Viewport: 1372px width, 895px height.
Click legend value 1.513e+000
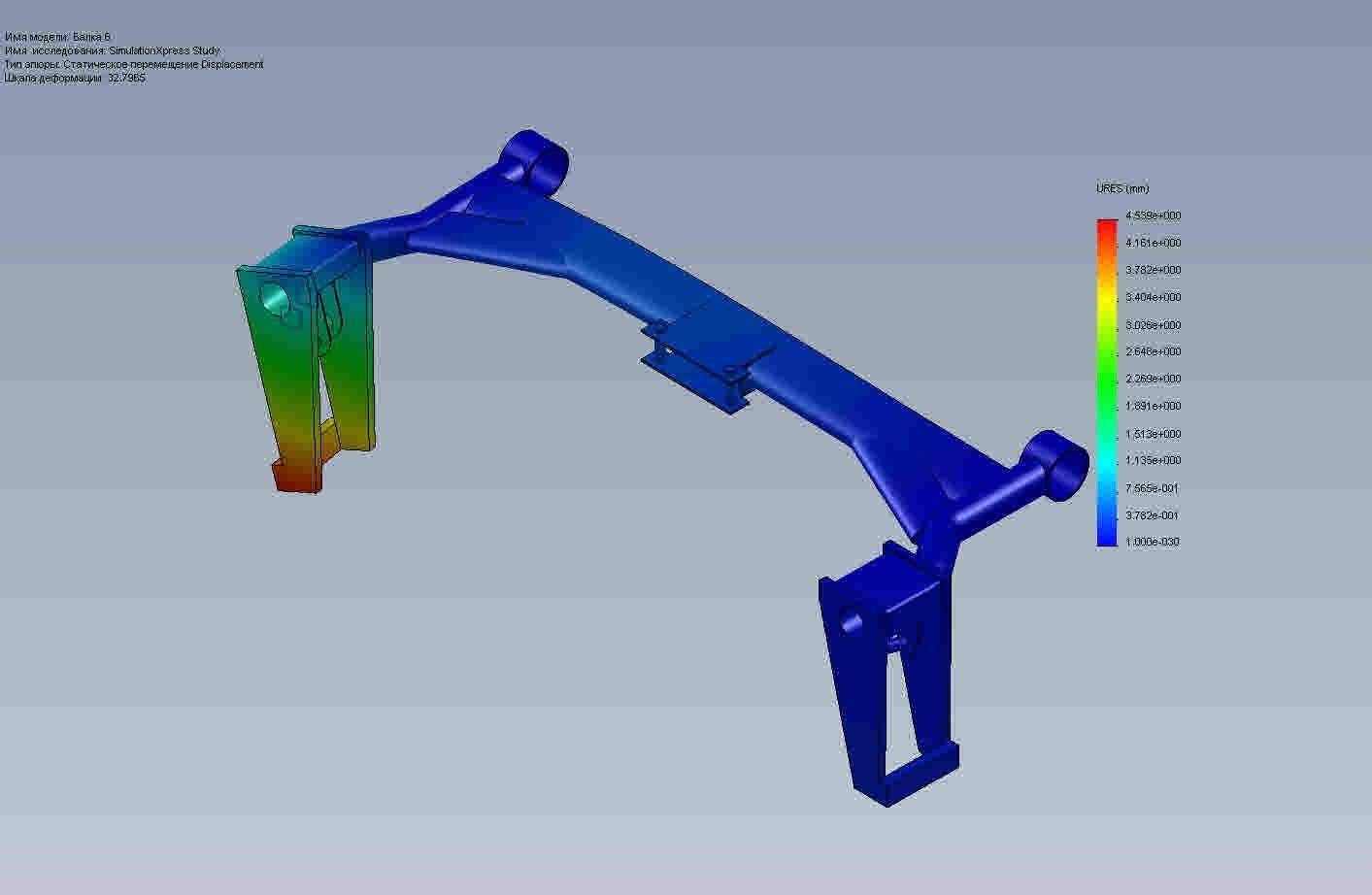[x=1154, y=434]
